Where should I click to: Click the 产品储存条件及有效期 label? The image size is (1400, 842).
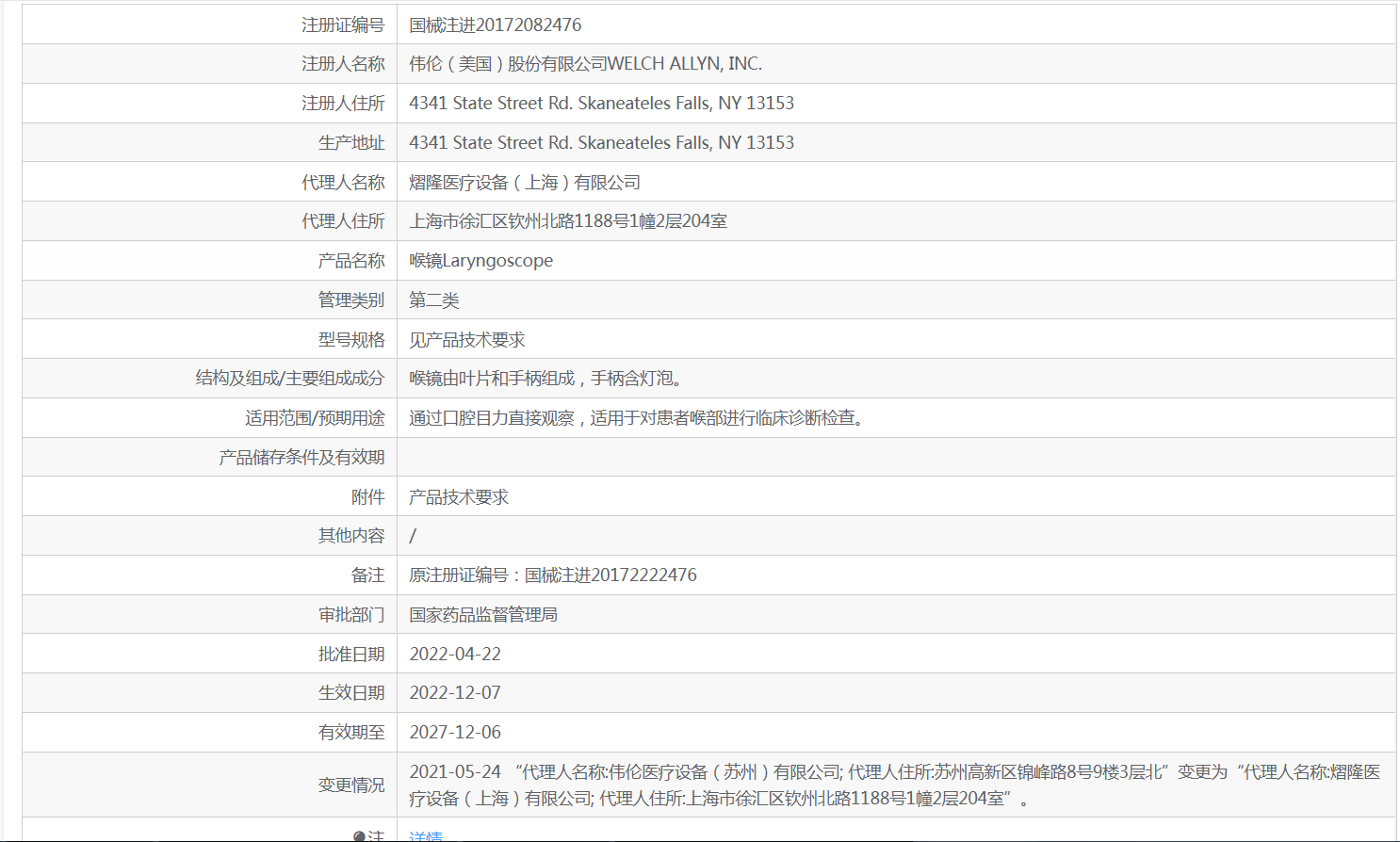tap(301, 458)
